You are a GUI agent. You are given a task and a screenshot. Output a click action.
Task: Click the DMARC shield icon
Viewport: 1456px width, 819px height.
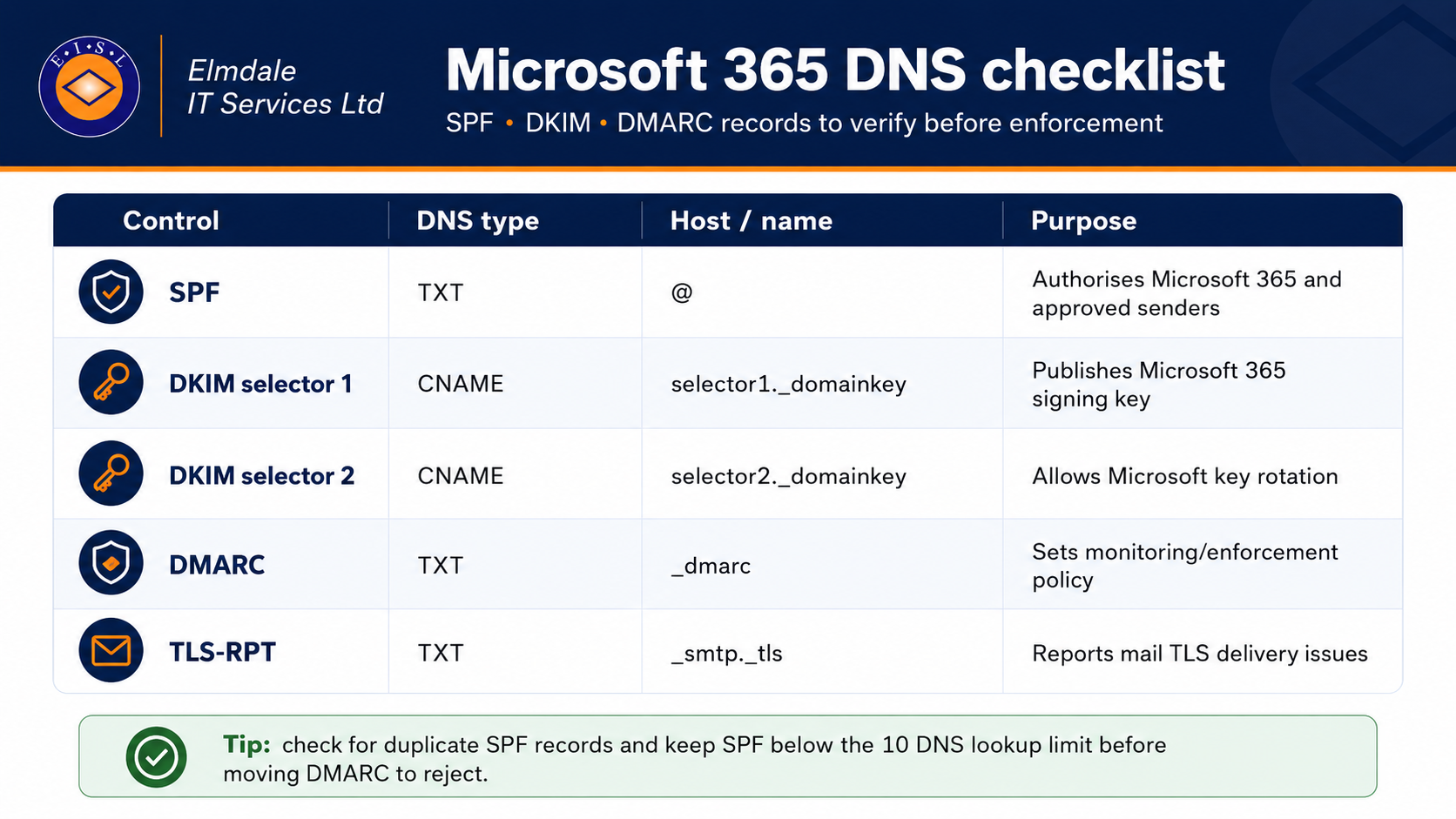click(x=111, y=562)
